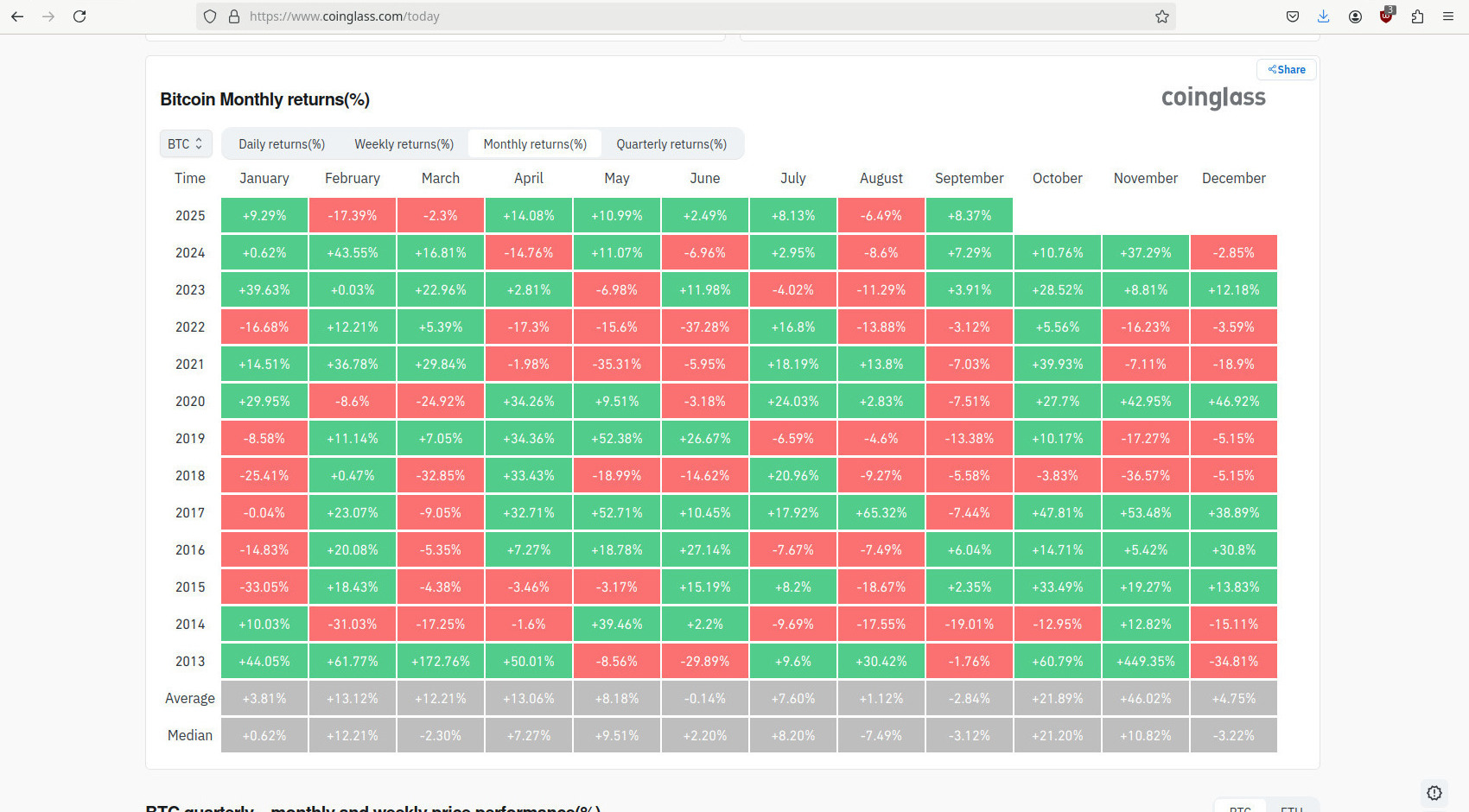Click 2016 June cell +27.14%
Viewport: 1469px width, 812px height.
[705, 550]
